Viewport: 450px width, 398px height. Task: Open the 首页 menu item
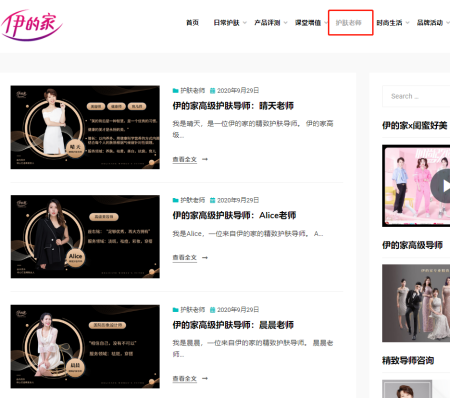click(x=192, y=23)
